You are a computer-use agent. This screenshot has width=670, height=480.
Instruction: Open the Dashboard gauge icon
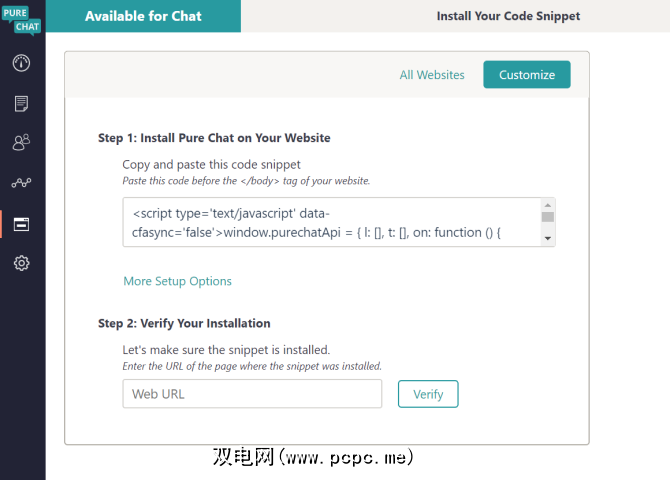pos(22,63)
